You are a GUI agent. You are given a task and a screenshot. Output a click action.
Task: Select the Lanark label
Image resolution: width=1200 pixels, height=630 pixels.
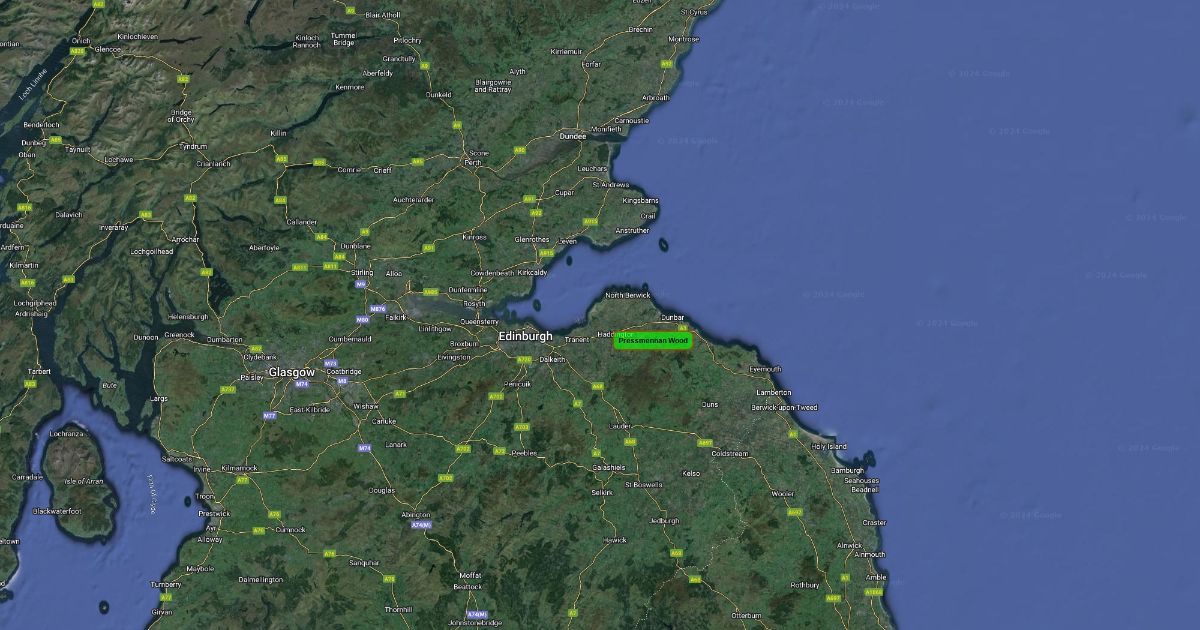click(x=396, y=444)
